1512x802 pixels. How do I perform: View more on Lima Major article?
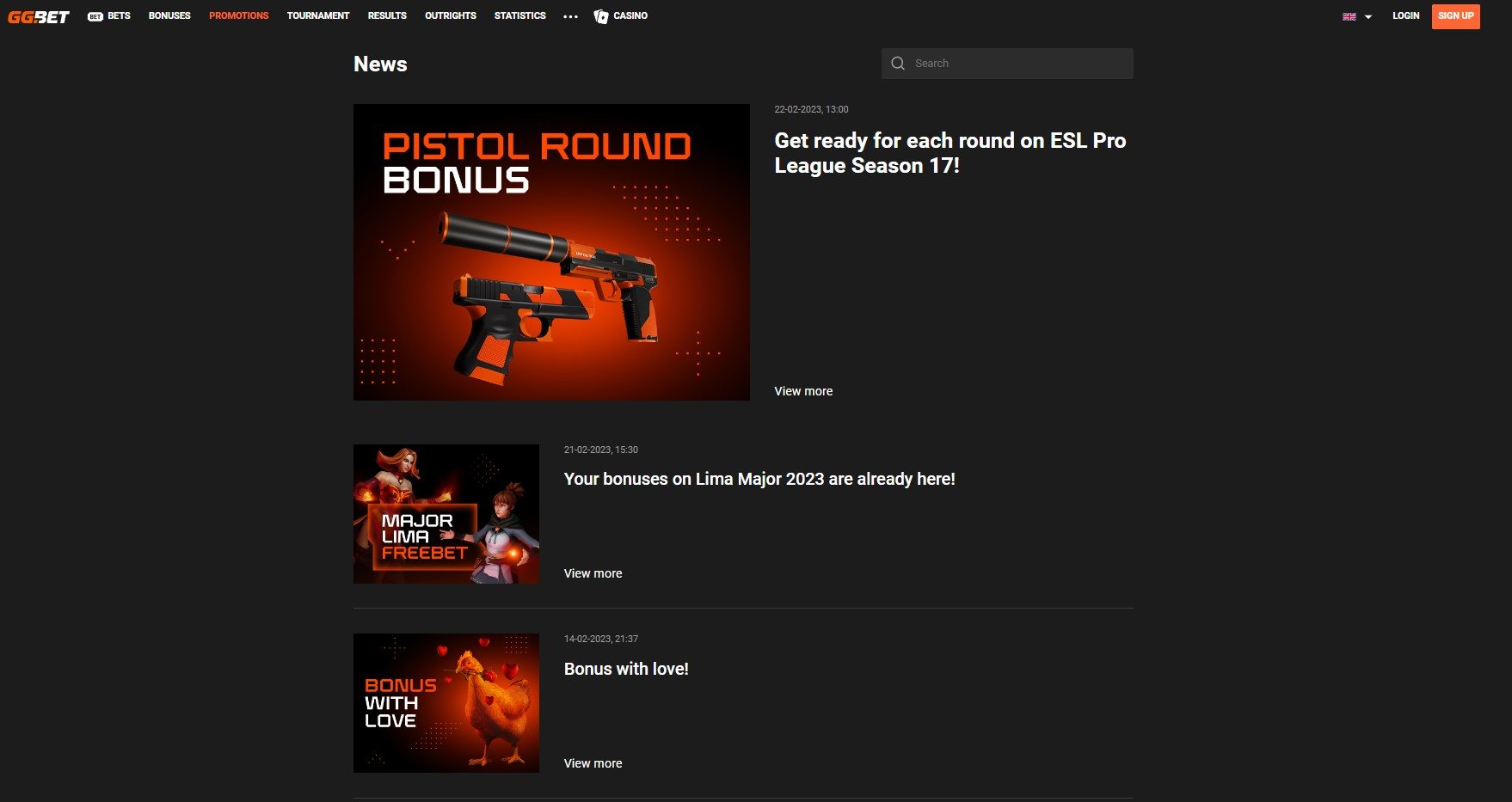pyautogui.click(x=593, y=573)
